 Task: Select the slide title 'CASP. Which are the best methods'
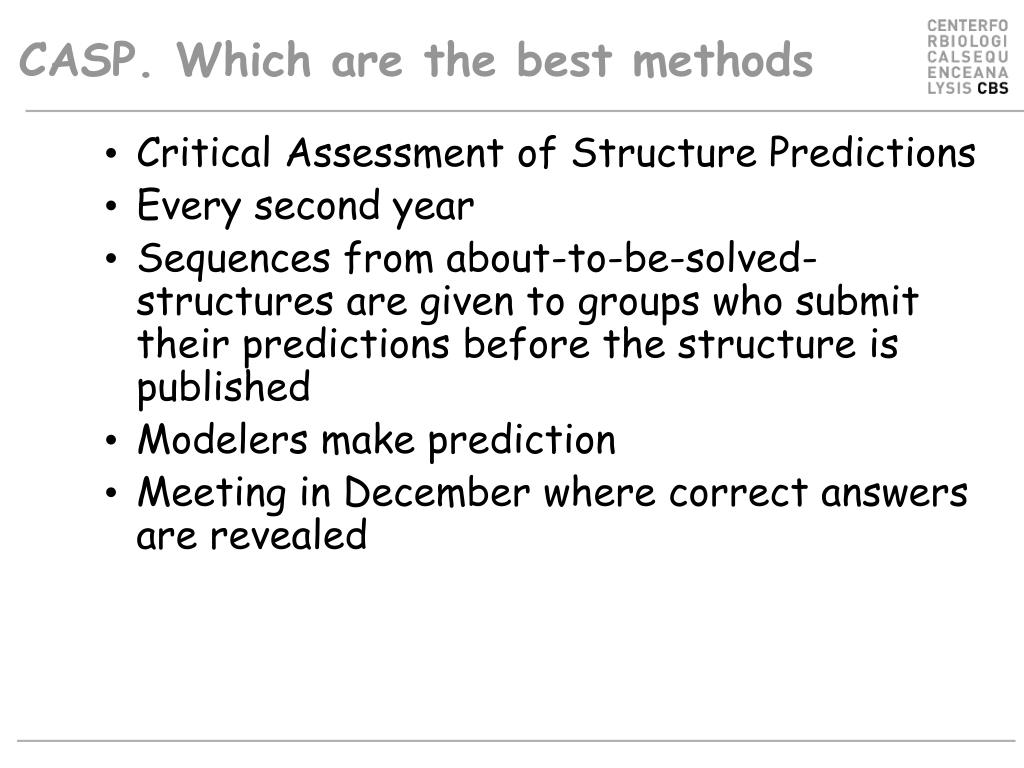[x=416, y=59]
